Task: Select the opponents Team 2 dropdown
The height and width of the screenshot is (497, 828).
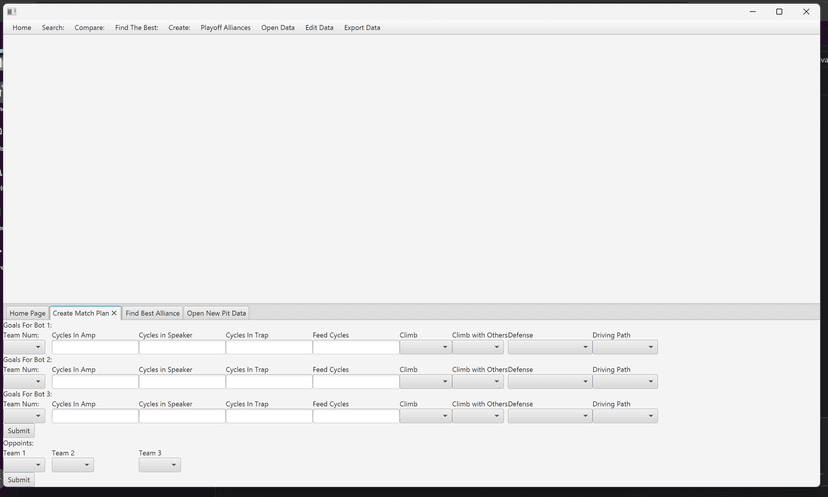Action: coord(73,465)
